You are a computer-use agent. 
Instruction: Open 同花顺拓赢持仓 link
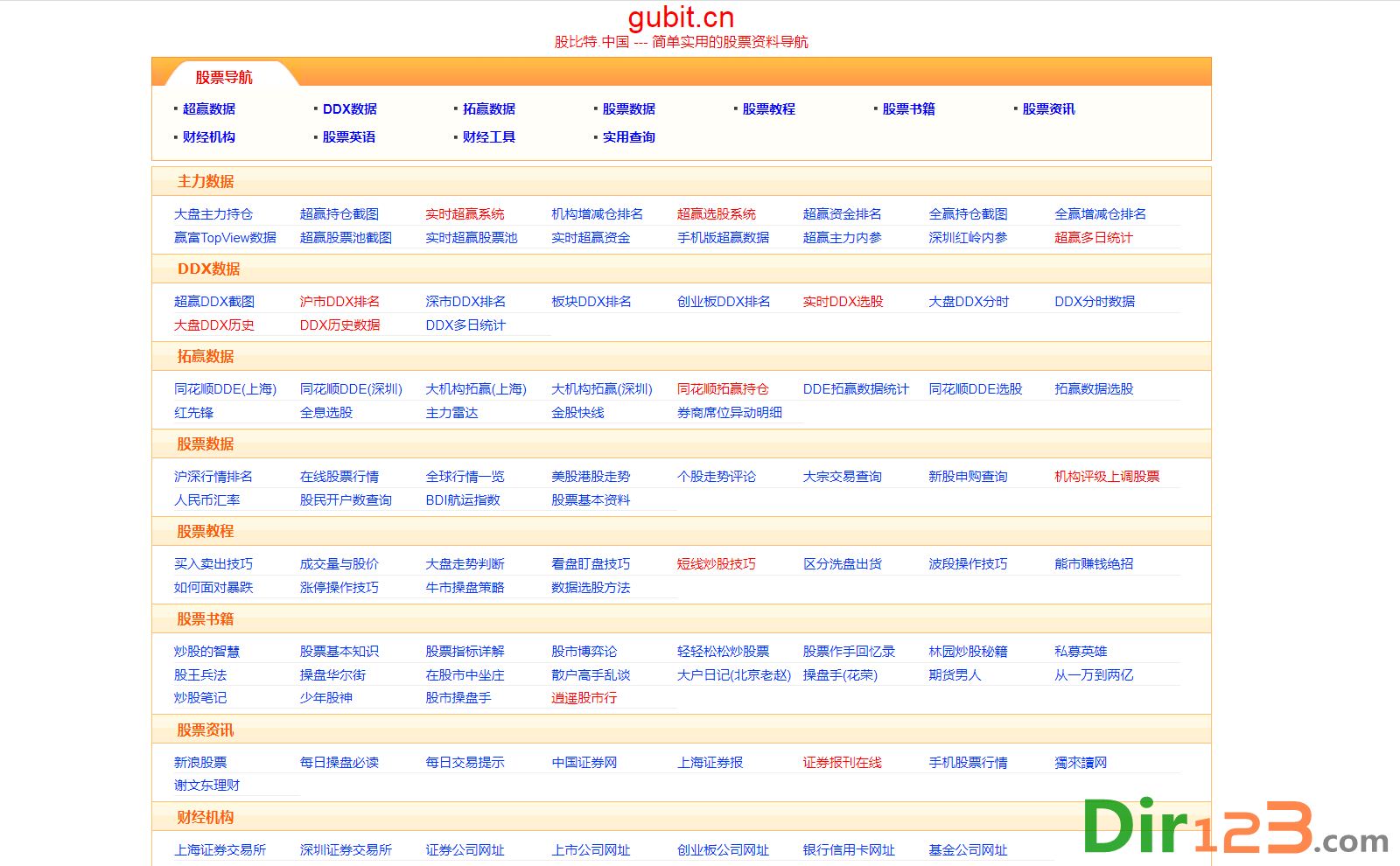[723, 389]
